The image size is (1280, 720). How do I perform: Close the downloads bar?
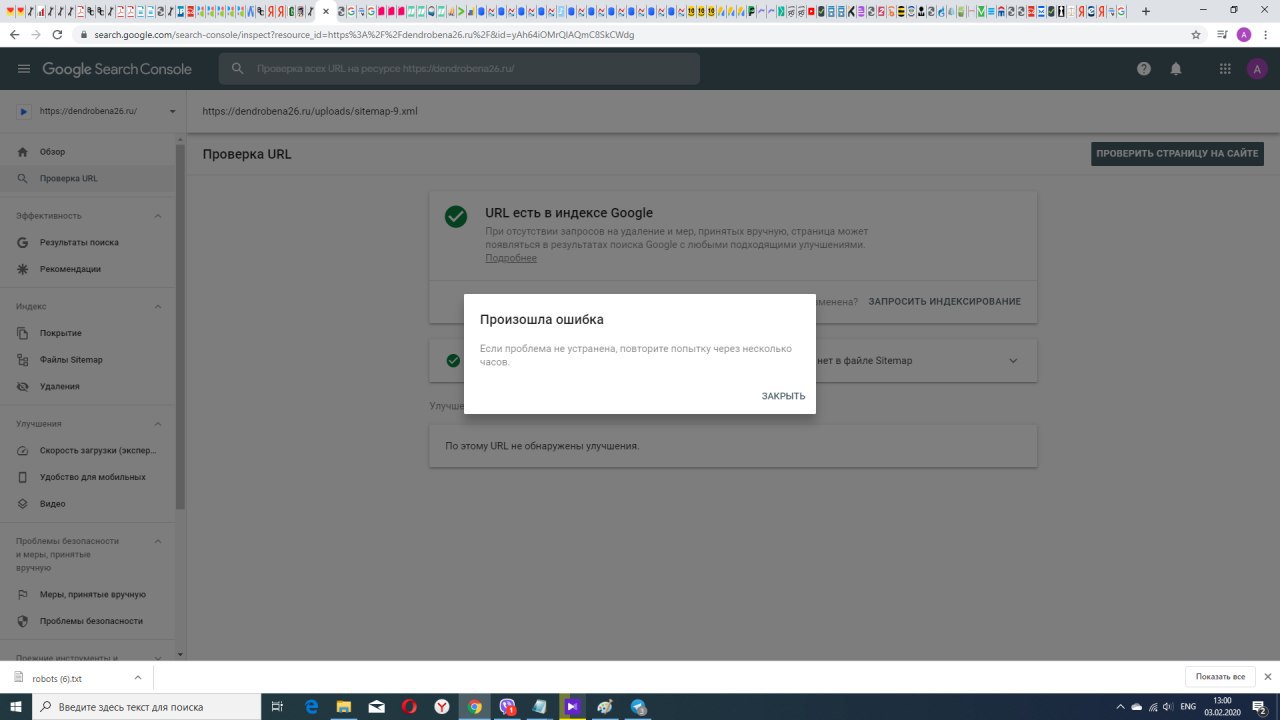click(x=1268, y=677)
